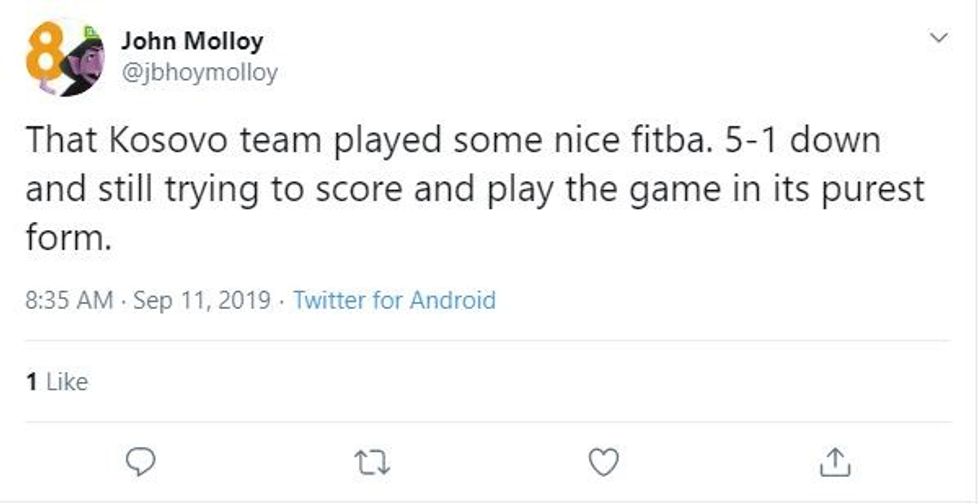
Task: Select the word "form." in tweet
Action: [68, 240]
